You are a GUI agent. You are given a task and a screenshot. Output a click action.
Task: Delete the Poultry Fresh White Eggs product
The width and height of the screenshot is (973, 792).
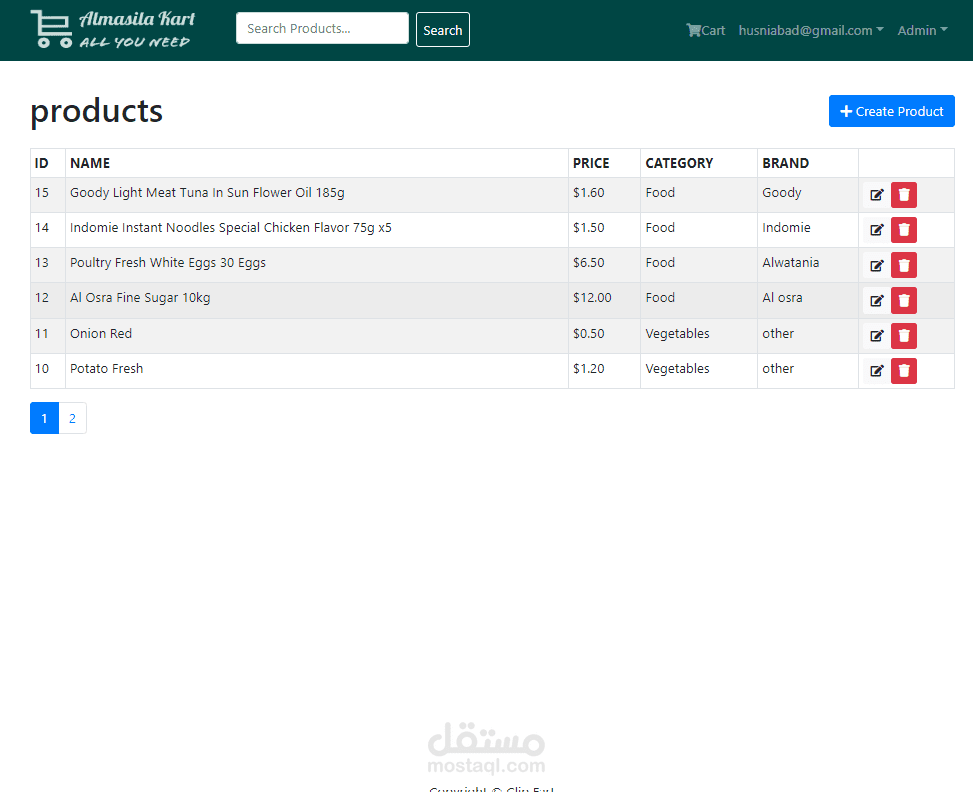coord(904,265)
